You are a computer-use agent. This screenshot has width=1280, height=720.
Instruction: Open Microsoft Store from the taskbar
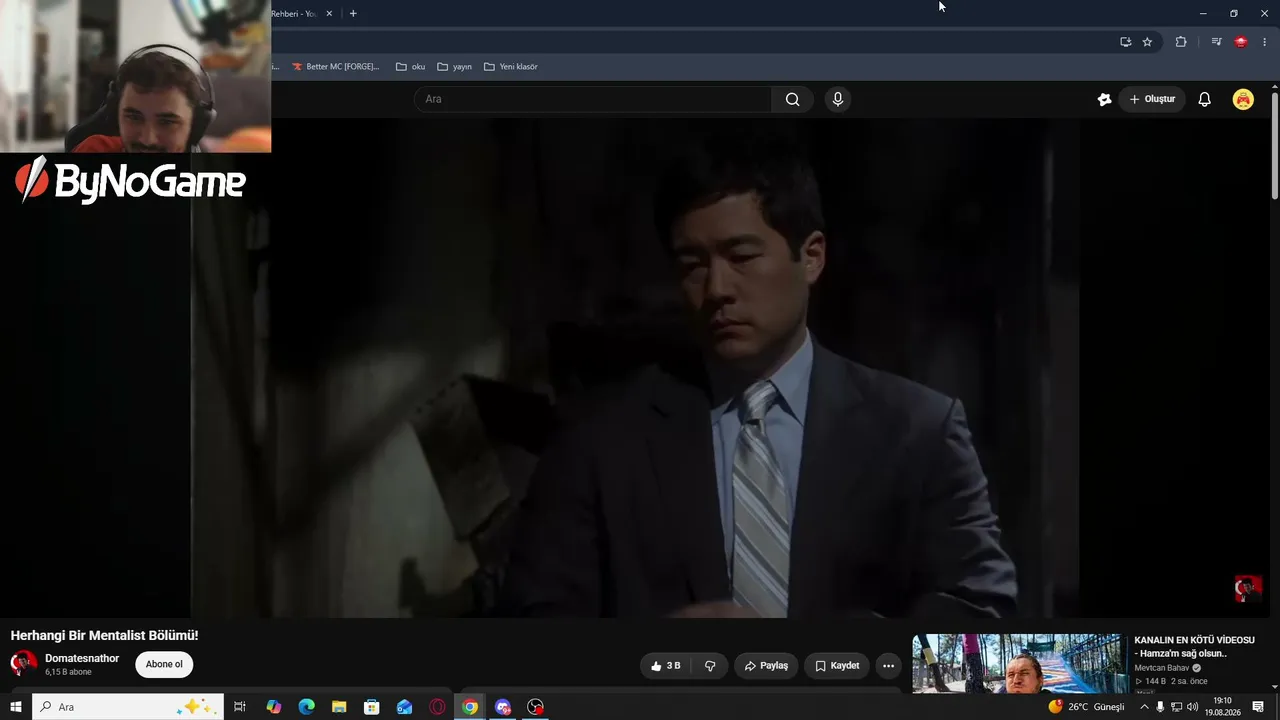click(x=372, y=707)
